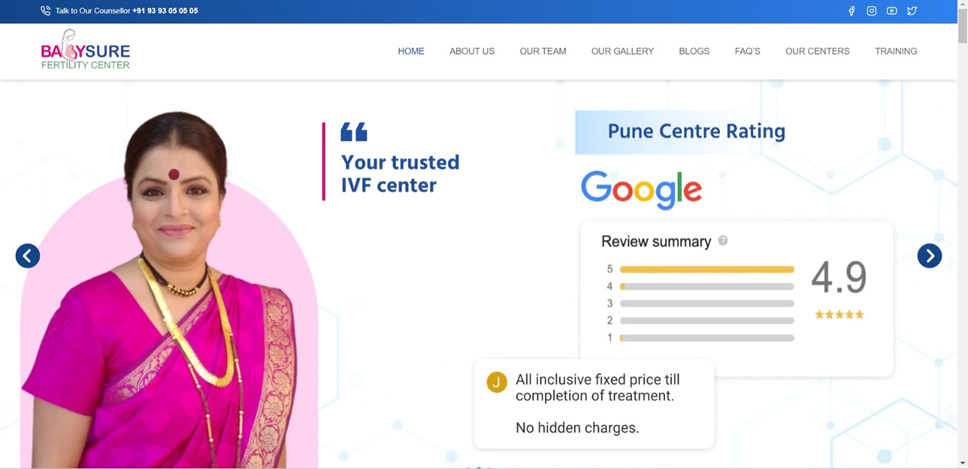Navigate to OUR TEAM

coord(543,51)
